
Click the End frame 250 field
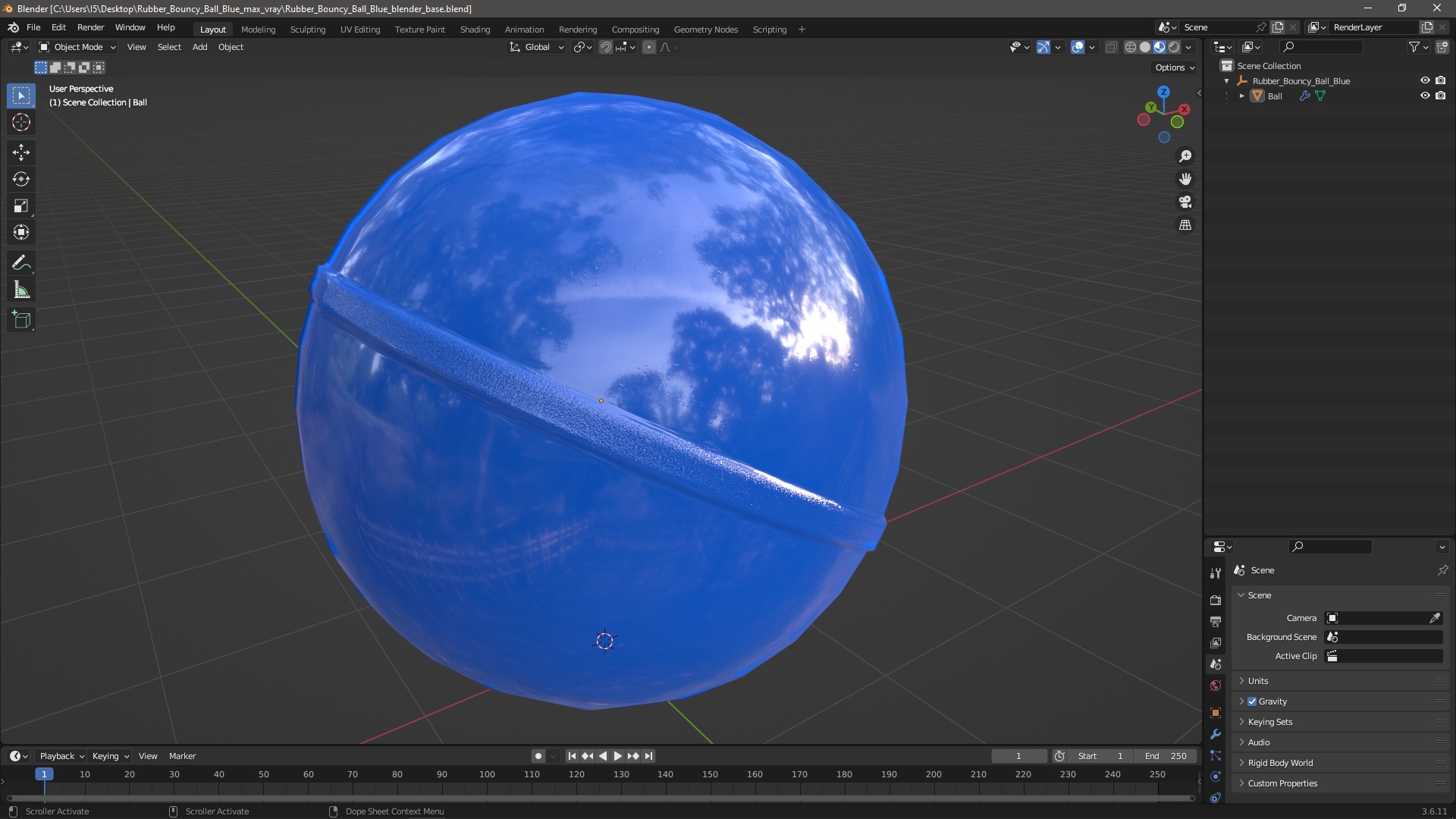click(1166, 756)
